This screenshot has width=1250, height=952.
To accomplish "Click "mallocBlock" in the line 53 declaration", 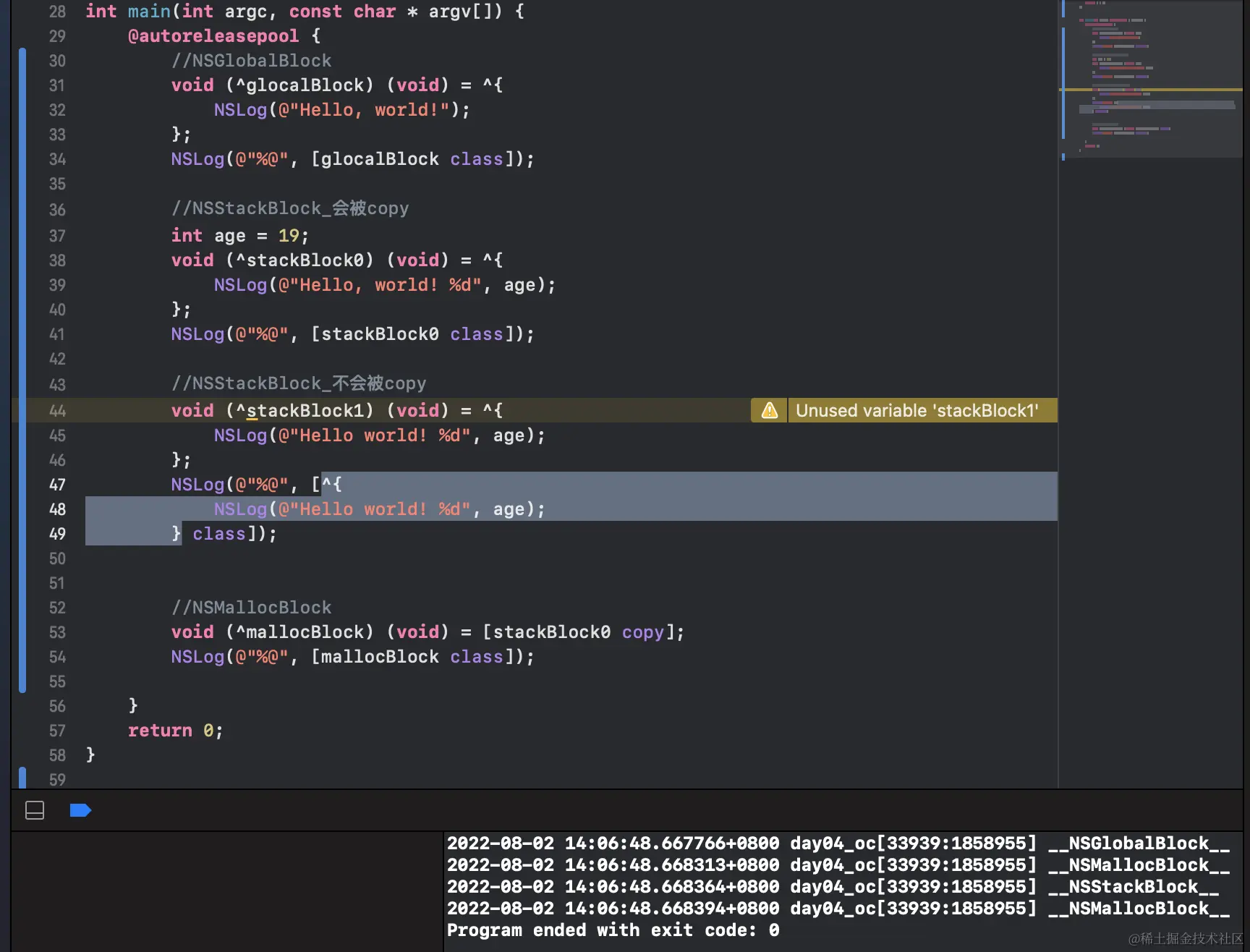I will pyautogui.click(x=305, y=632).
